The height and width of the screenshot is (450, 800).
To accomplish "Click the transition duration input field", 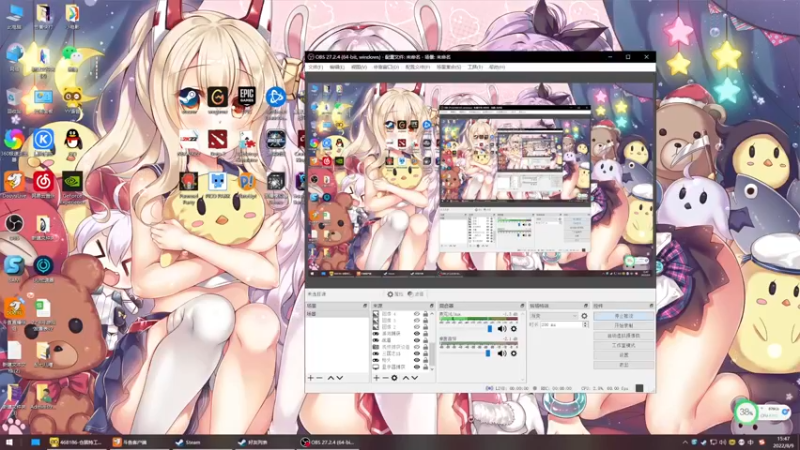I will (x=561, y=324).
